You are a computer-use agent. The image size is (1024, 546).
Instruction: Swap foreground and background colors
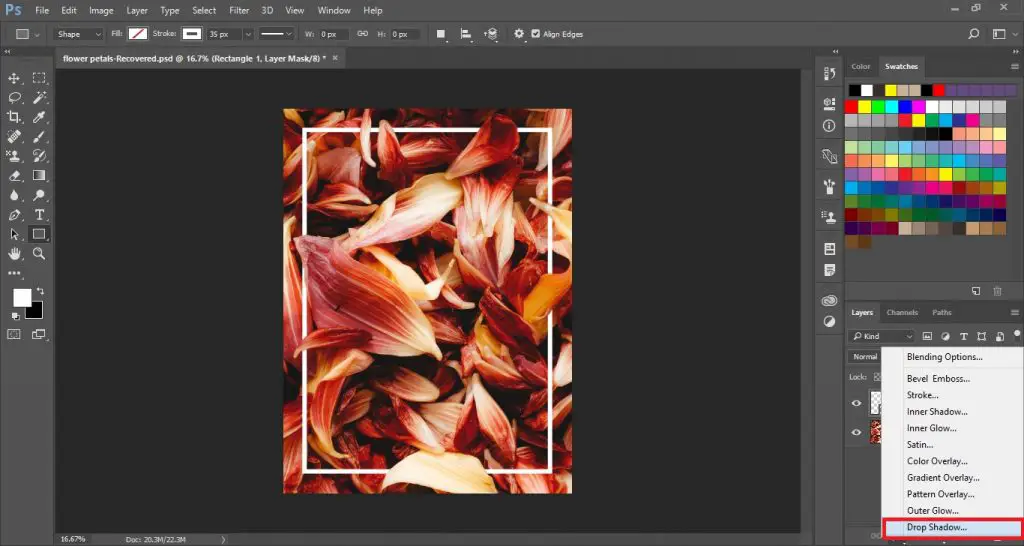coord(40,291)
